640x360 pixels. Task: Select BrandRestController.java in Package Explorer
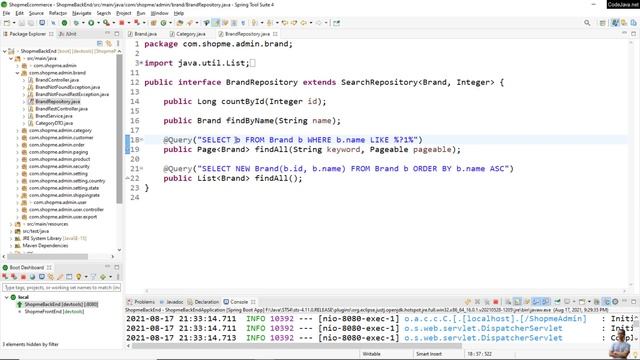coord(62,109)
